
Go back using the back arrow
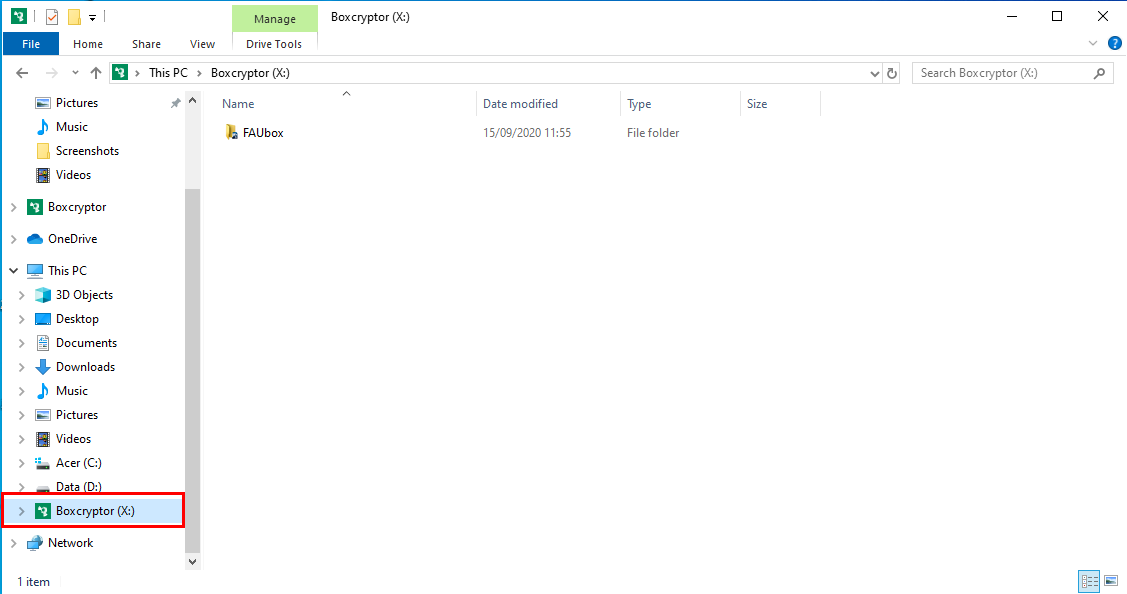coord(22,73)
